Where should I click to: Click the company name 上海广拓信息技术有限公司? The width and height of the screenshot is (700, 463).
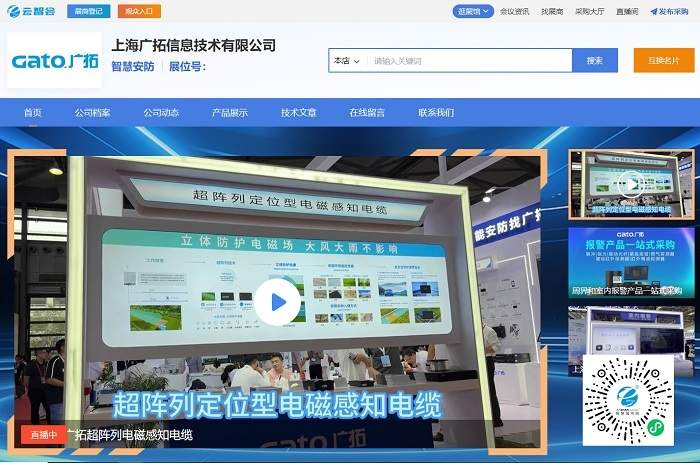point(193,45)
